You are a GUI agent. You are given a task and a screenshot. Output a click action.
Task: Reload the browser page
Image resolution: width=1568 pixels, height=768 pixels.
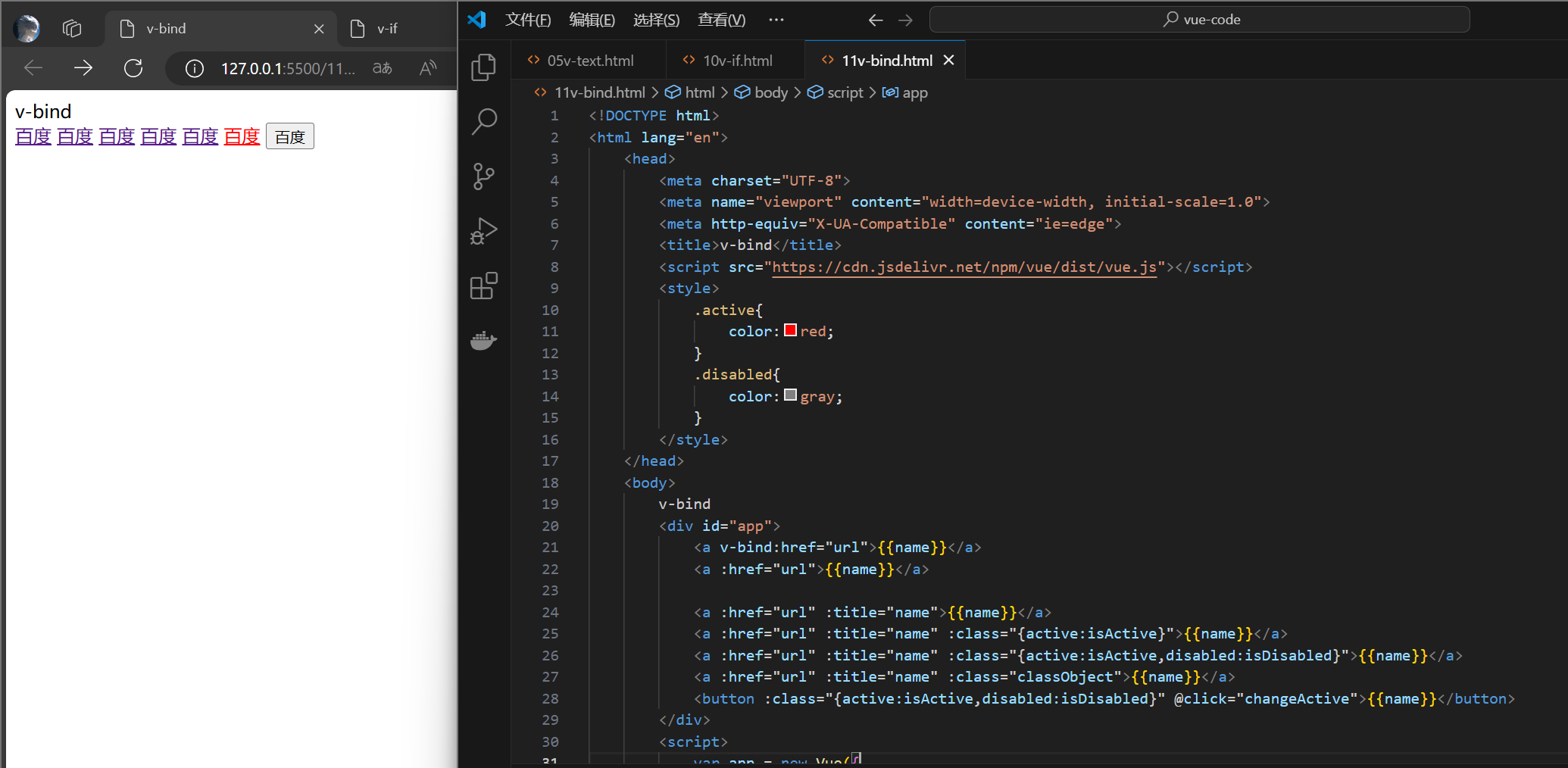coord(133,68)
